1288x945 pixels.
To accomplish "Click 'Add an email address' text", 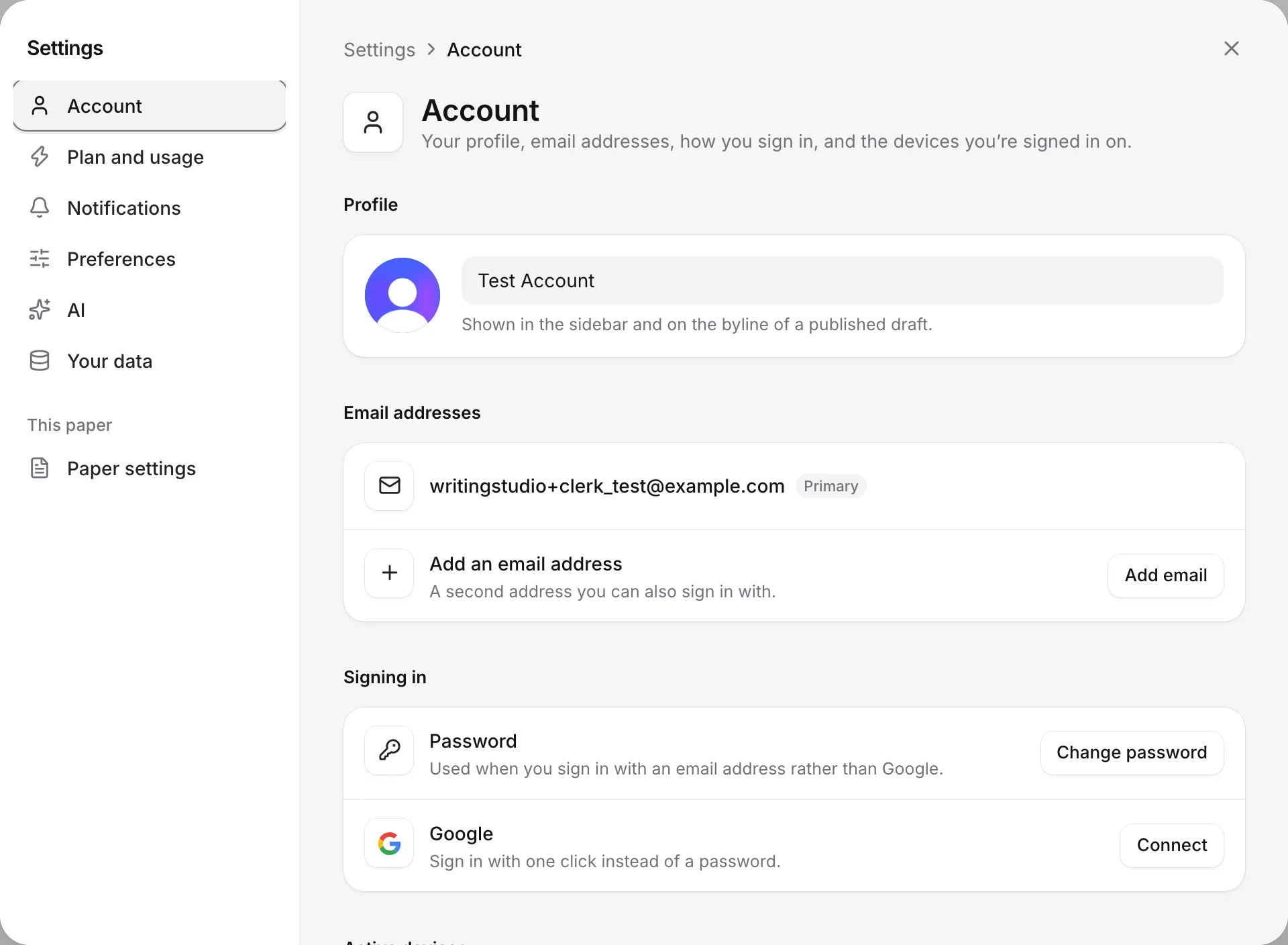I will [x=526, y=564].
